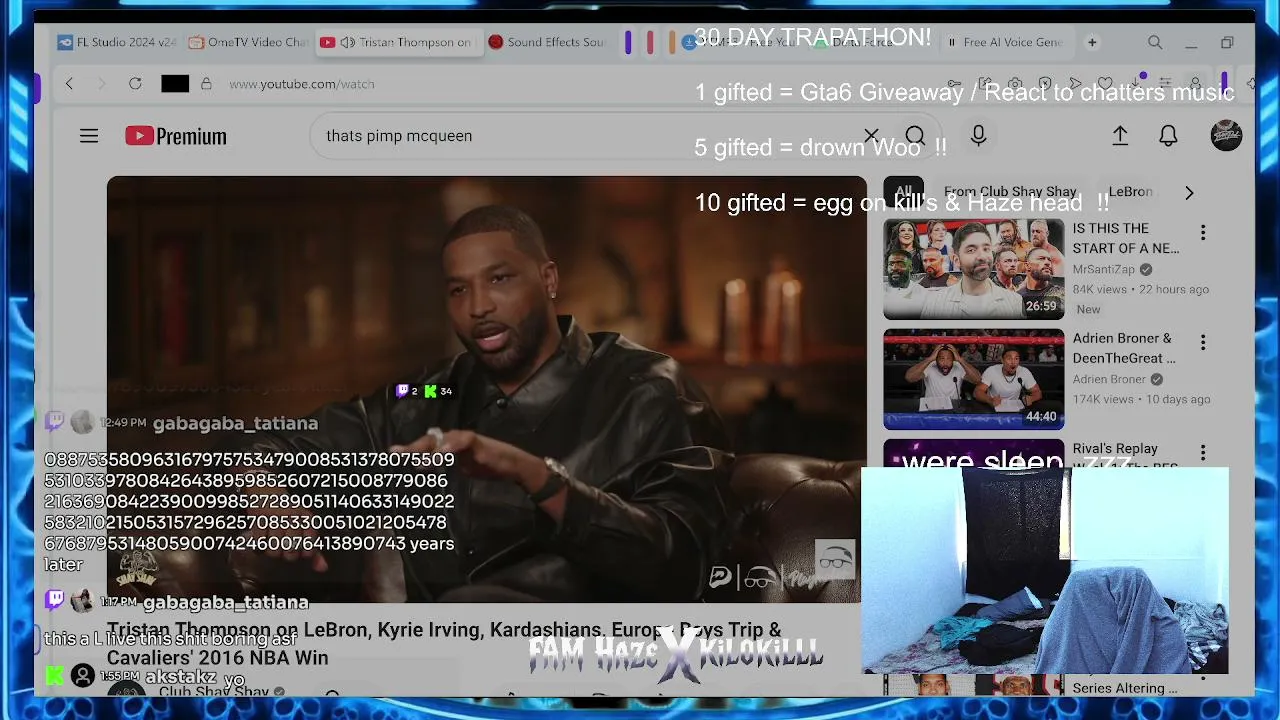Open options menu for MrSantiZap video

1203,233
